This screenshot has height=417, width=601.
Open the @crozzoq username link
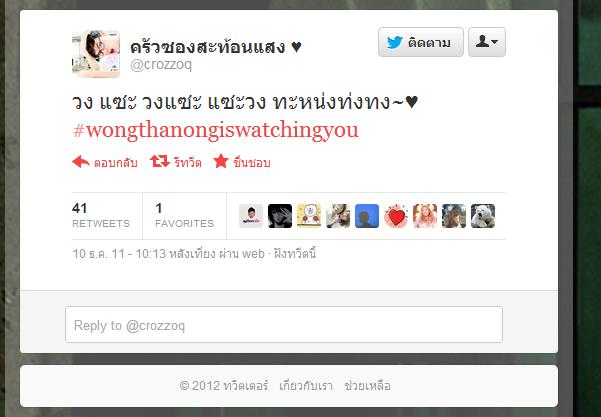pyautogui.click(x=161, y=64)
